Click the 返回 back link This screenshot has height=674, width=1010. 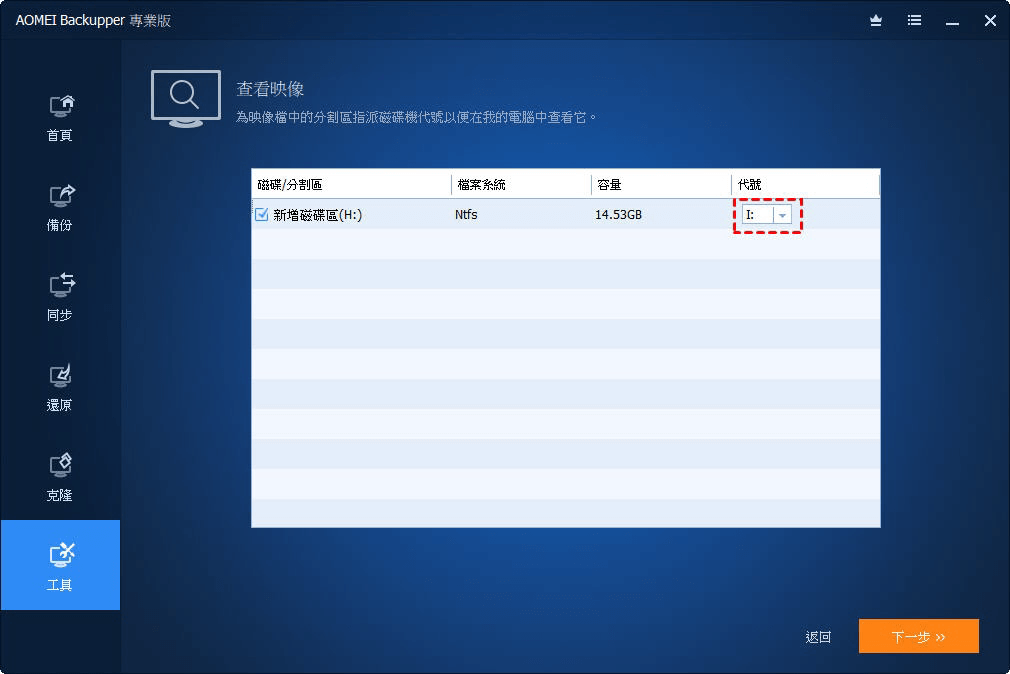click(x=818, y=637)
